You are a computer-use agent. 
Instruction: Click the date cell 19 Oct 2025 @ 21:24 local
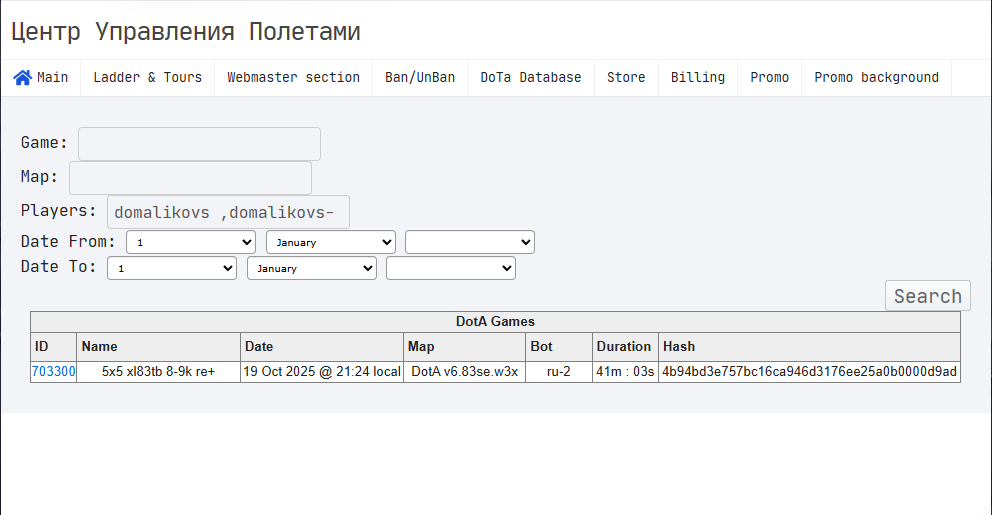pyautogui.click(x=322, y=371)
